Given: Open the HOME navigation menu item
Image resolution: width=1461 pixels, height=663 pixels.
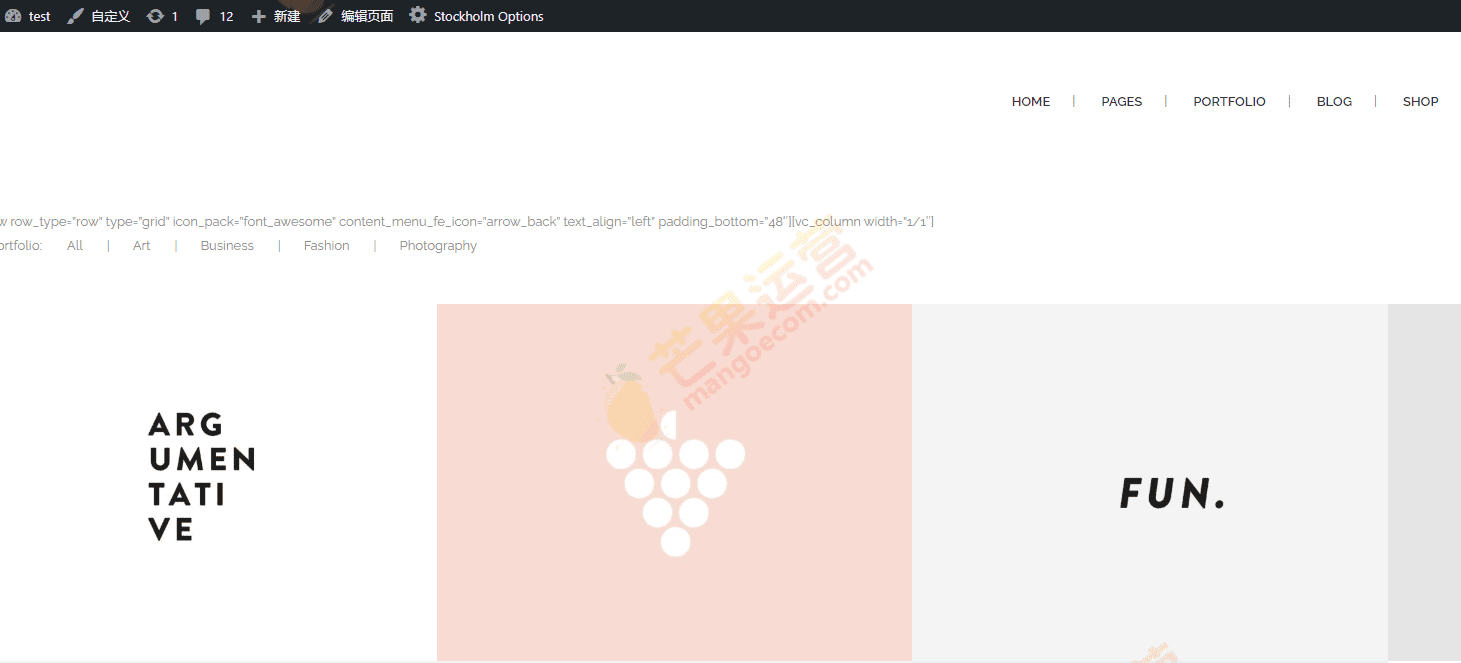Looking at the screenshot, I should coord(1030,102).
